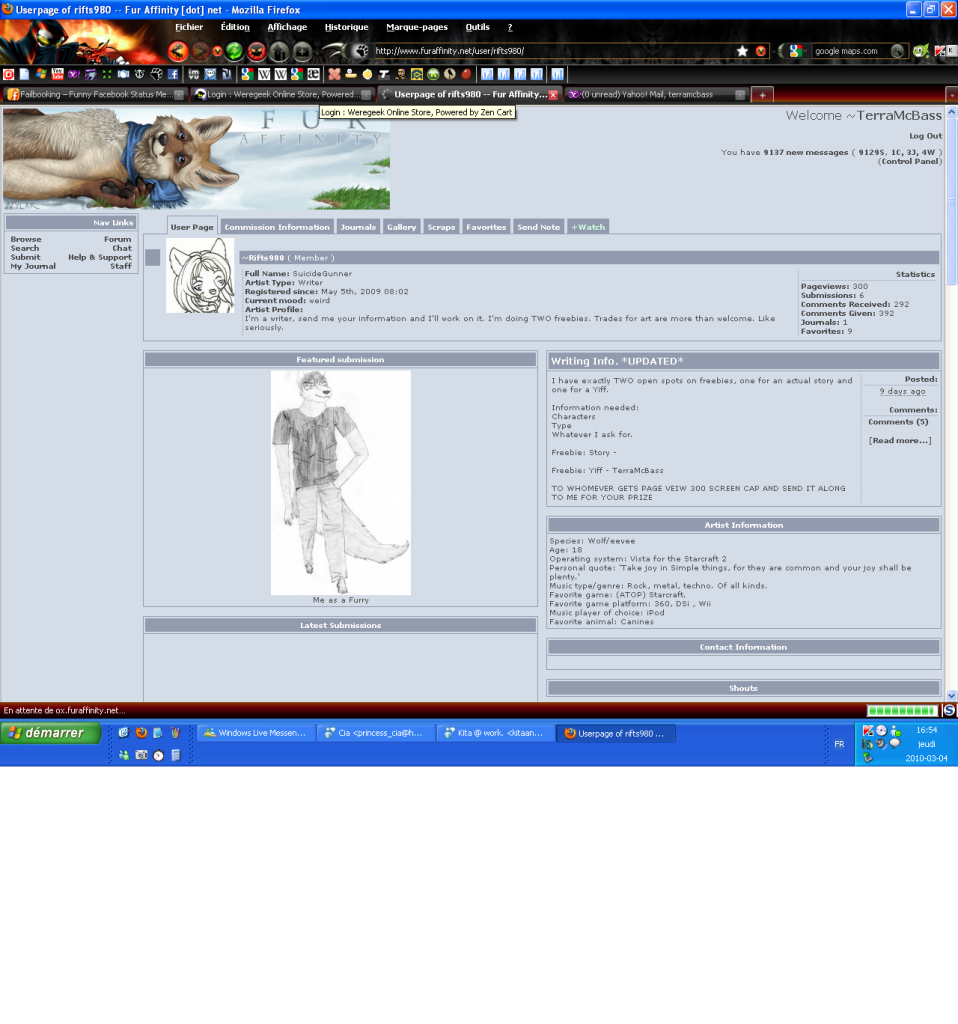Click the green reload page button
Image resolution: width=958 pixels, height=1024 pixels.
point(234,51)
